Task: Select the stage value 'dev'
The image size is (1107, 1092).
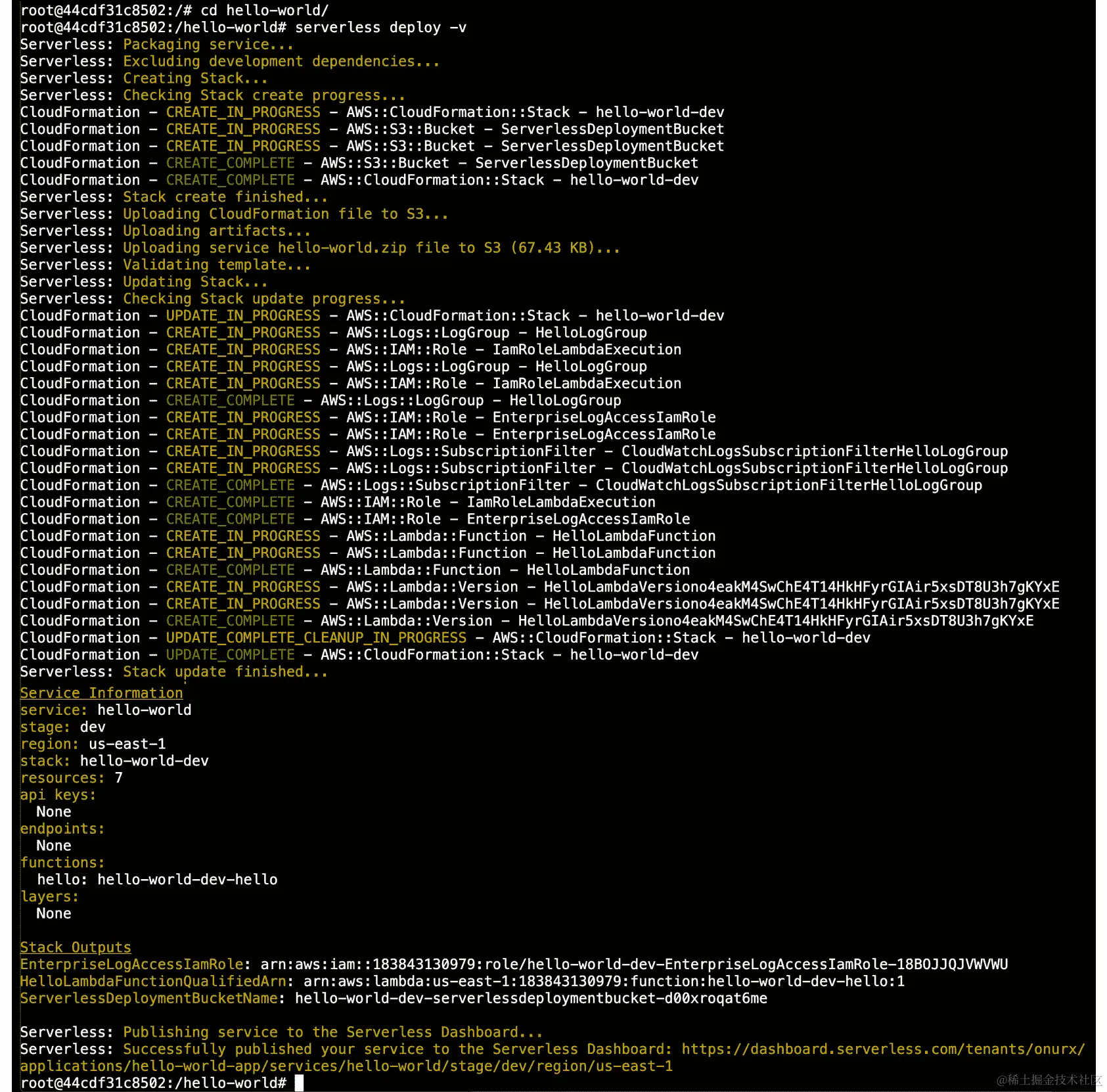Action: pos(93,727)
